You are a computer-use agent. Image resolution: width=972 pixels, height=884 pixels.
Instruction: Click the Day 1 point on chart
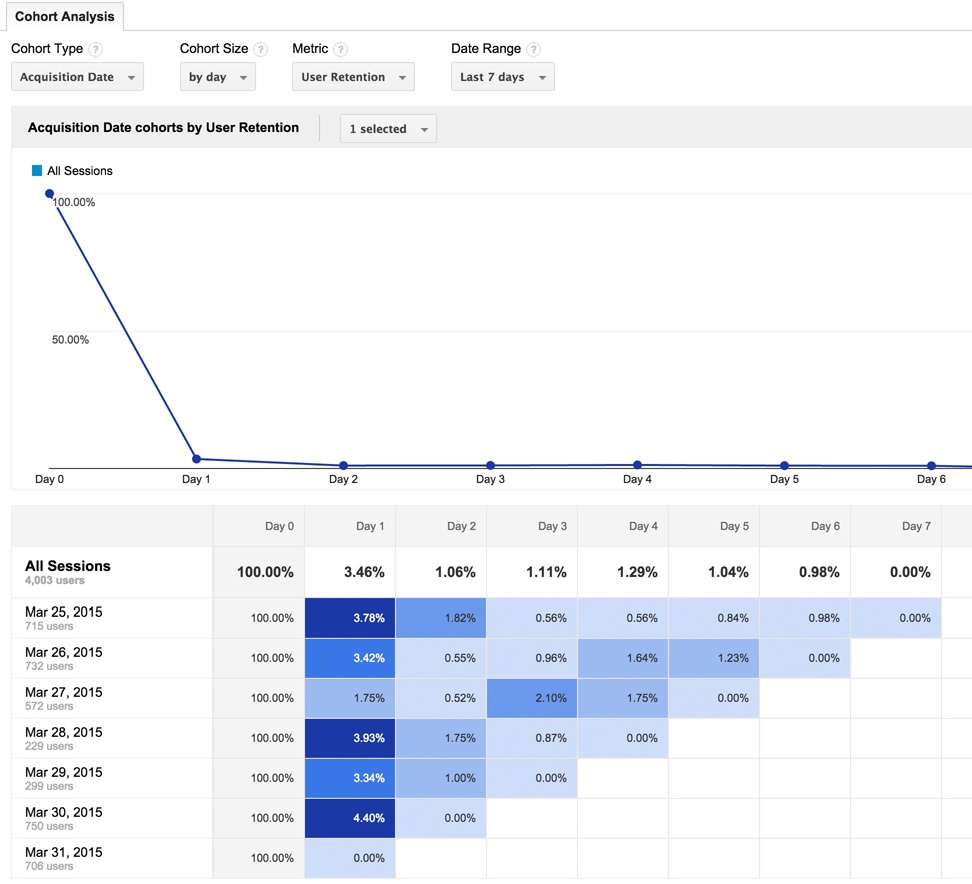[196, 459]
